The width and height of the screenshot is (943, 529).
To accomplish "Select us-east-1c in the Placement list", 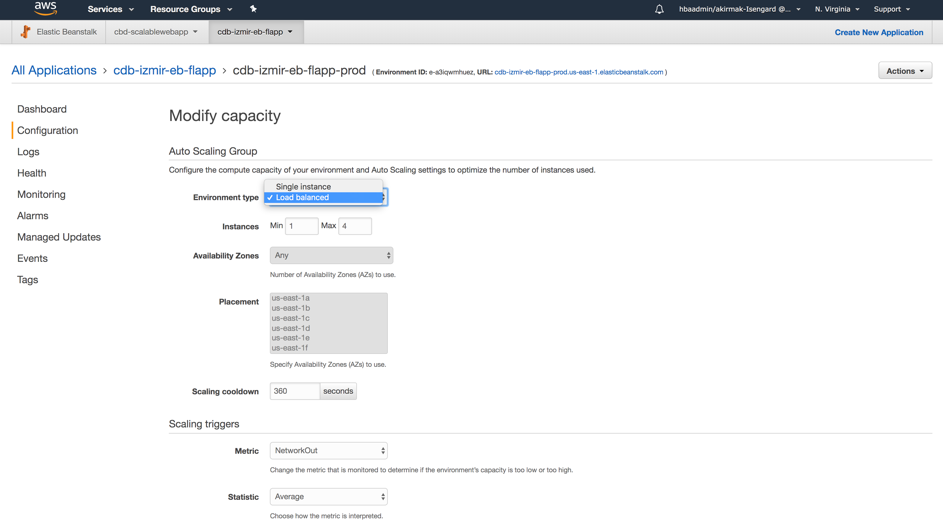I will [328, 318].
